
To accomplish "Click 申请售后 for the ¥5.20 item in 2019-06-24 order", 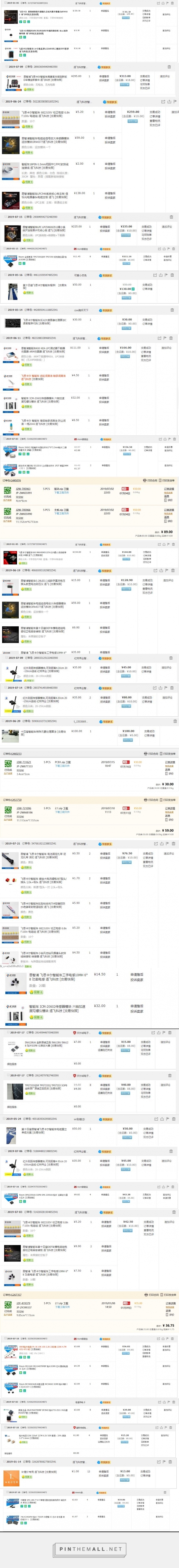I will (x=110, y=112).
